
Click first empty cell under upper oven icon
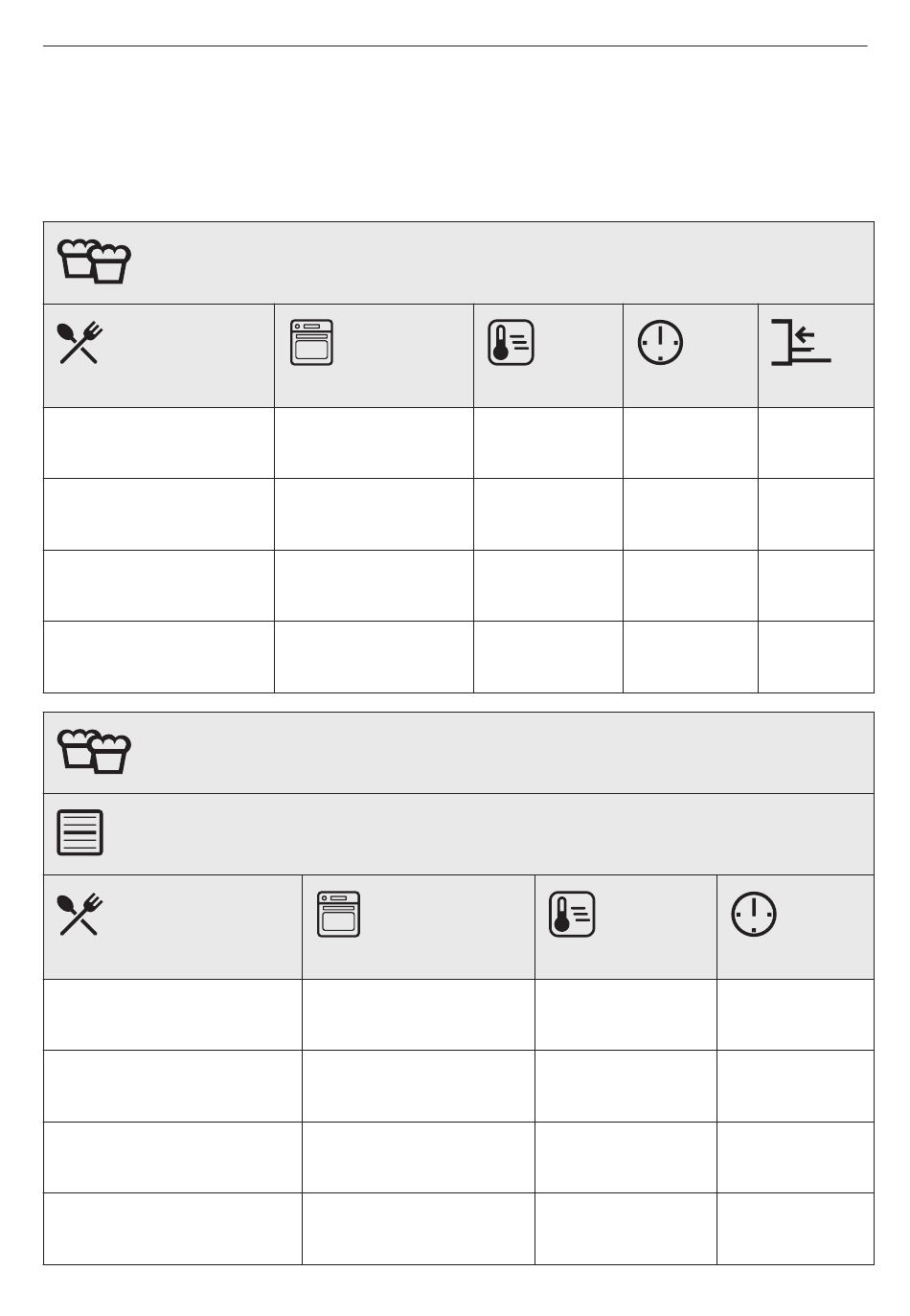pyautogui.click(x=374, y=443)
